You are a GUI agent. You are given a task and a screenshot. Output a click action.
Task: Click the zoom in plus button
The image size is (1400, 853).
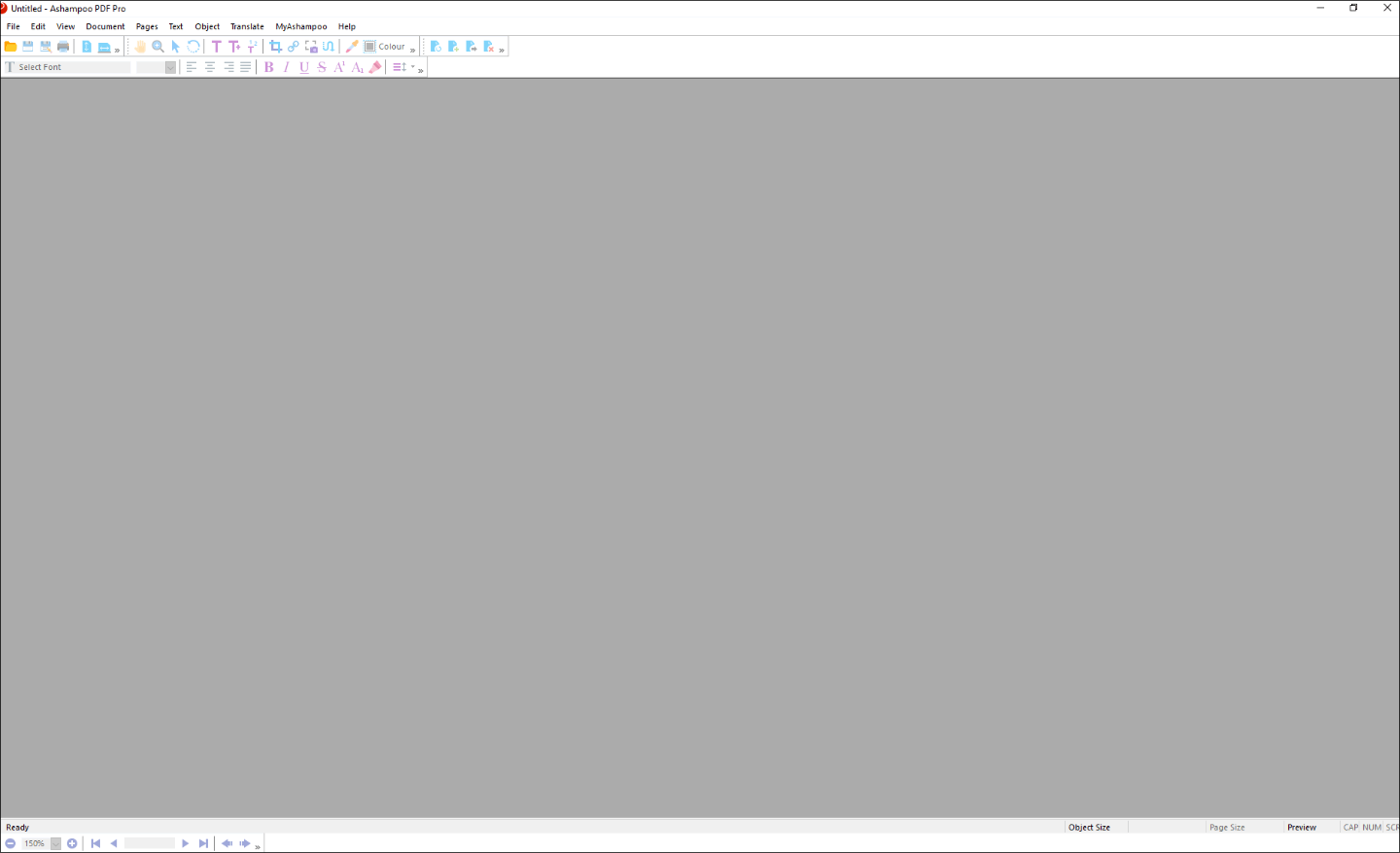click(72, 843)
